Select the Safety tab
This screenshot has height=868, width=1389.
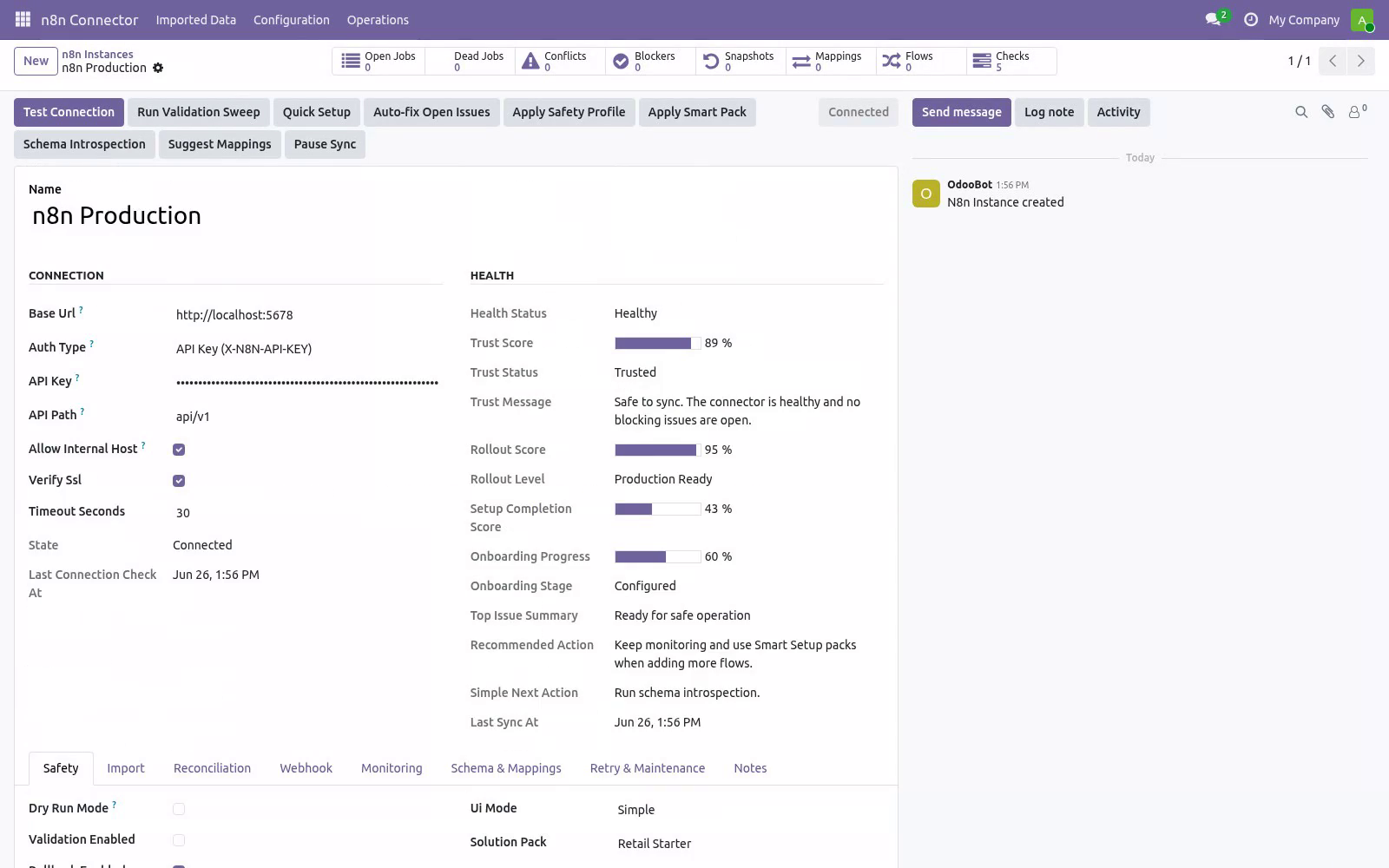(61, 768)
